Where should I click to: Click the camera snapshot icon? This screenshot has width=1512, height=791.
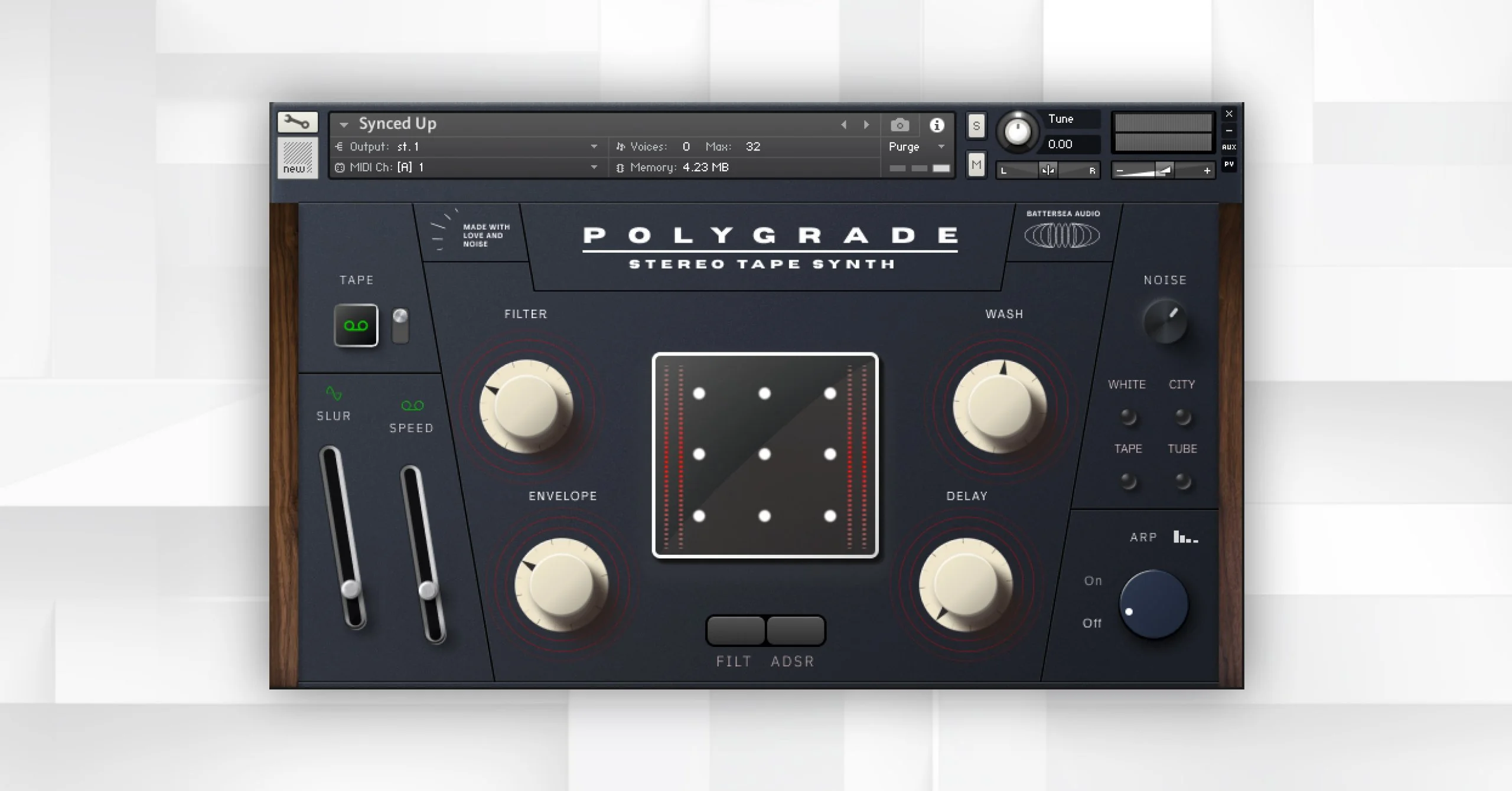click(900, 125)
